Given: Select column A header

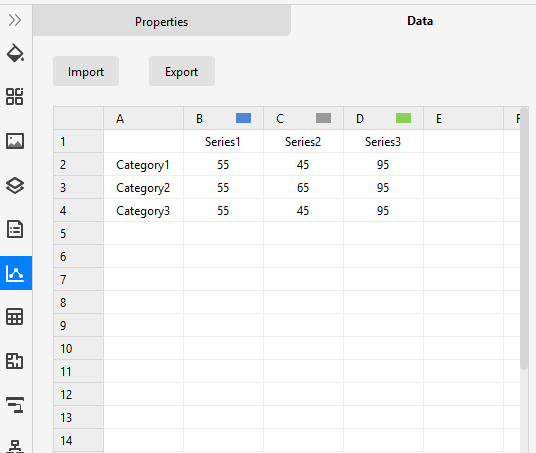Looking at the screenshot, I should [144, 118].
